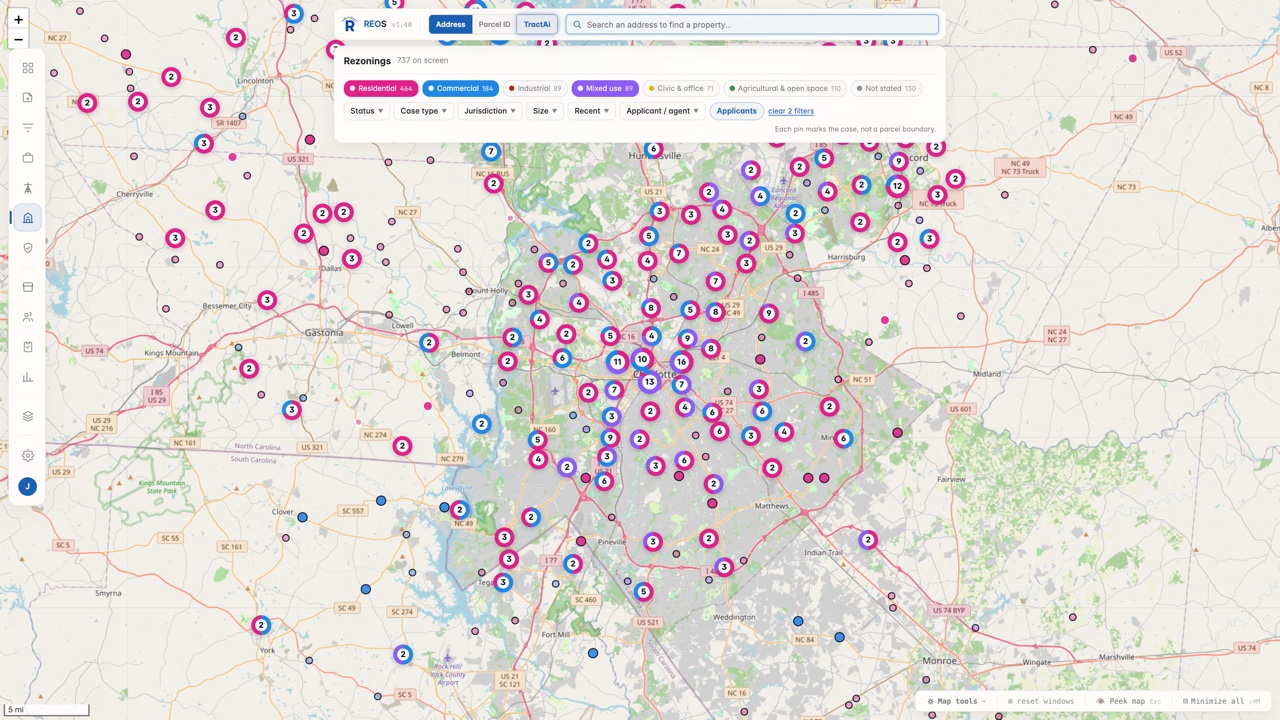1280x720 pixels.
Task: Expand the Size filter dropdown
Action: (x=545, y=111)
